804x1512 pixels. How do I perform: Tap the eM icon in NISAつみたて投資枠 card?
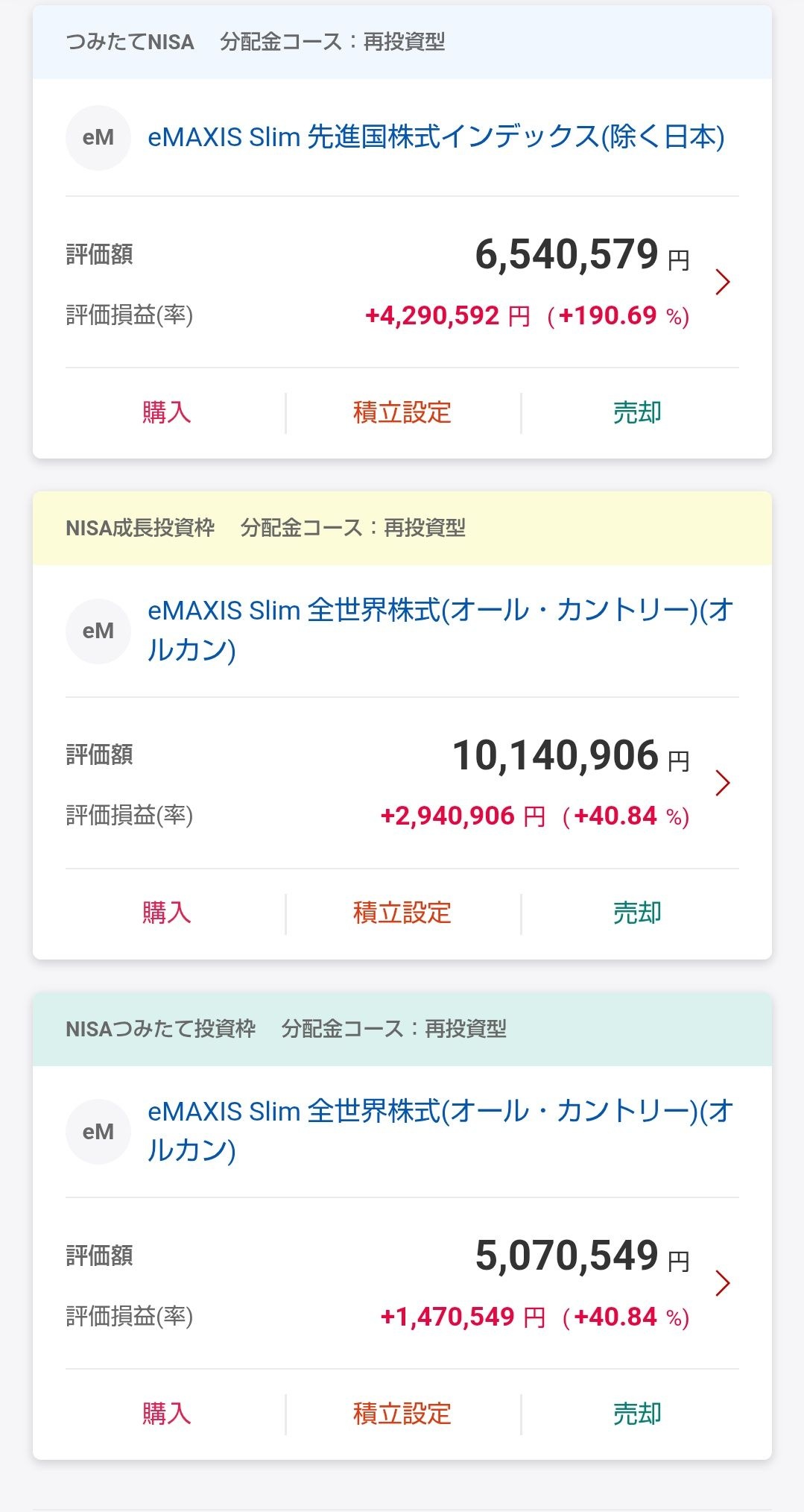tap(98, 1132)
